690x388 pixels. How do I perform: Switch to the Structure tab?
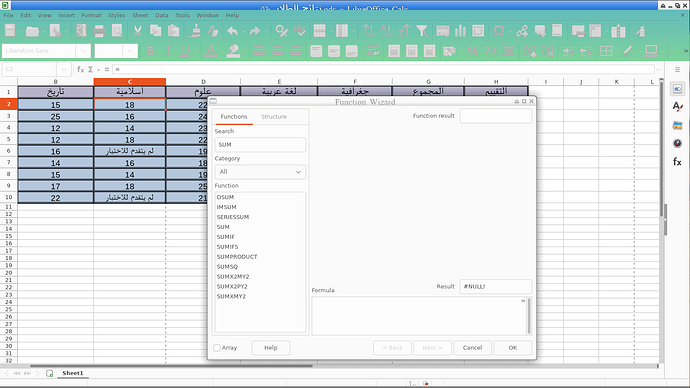(274, 117)
